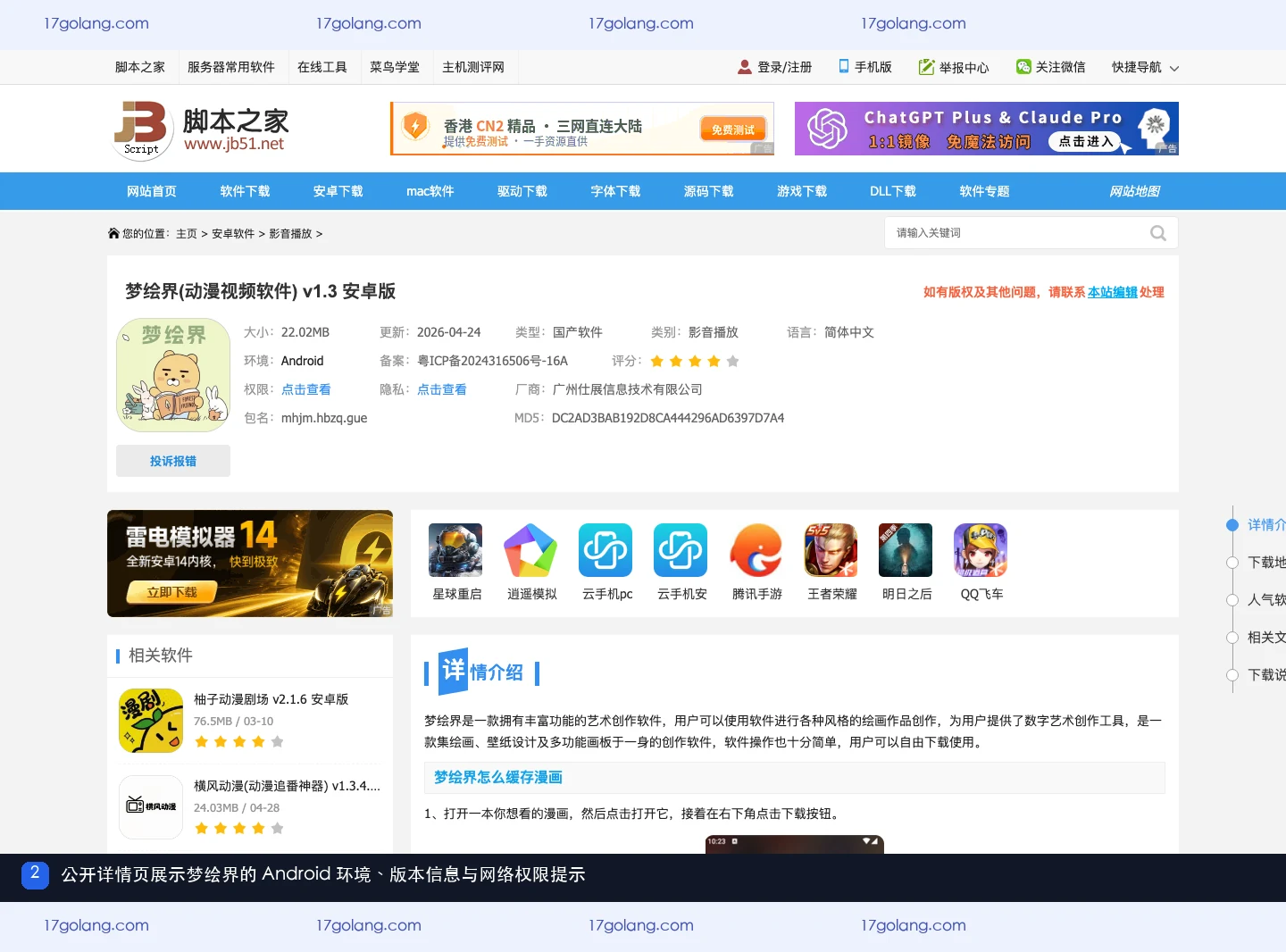
Task: Click the 柚子动漫剧场 app icon
Action: click(x=151, y=721)
